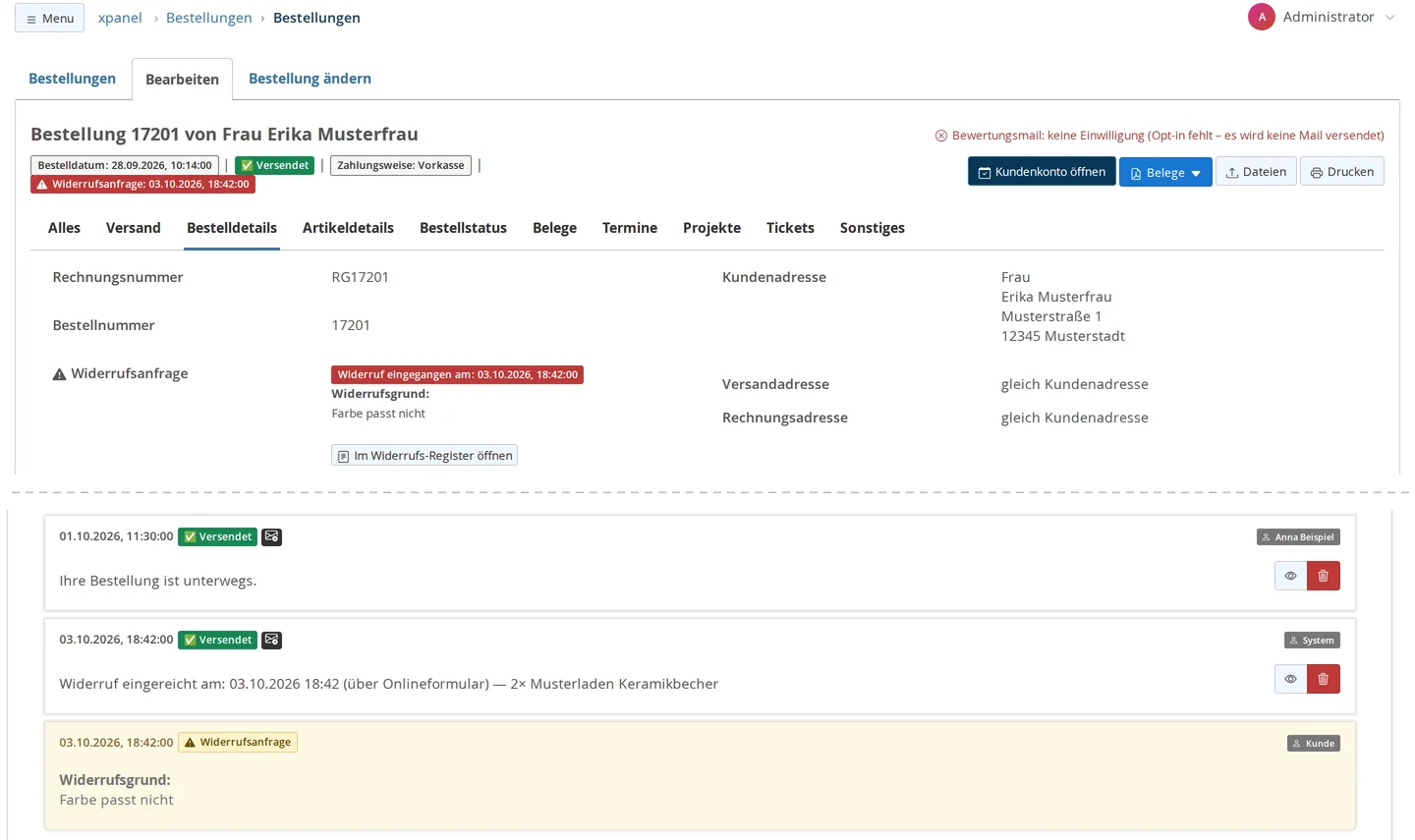The image size is (1415, 840).
Task: Click the warning icon beside Widerrufsanfrage label
Action: [59, 374]
